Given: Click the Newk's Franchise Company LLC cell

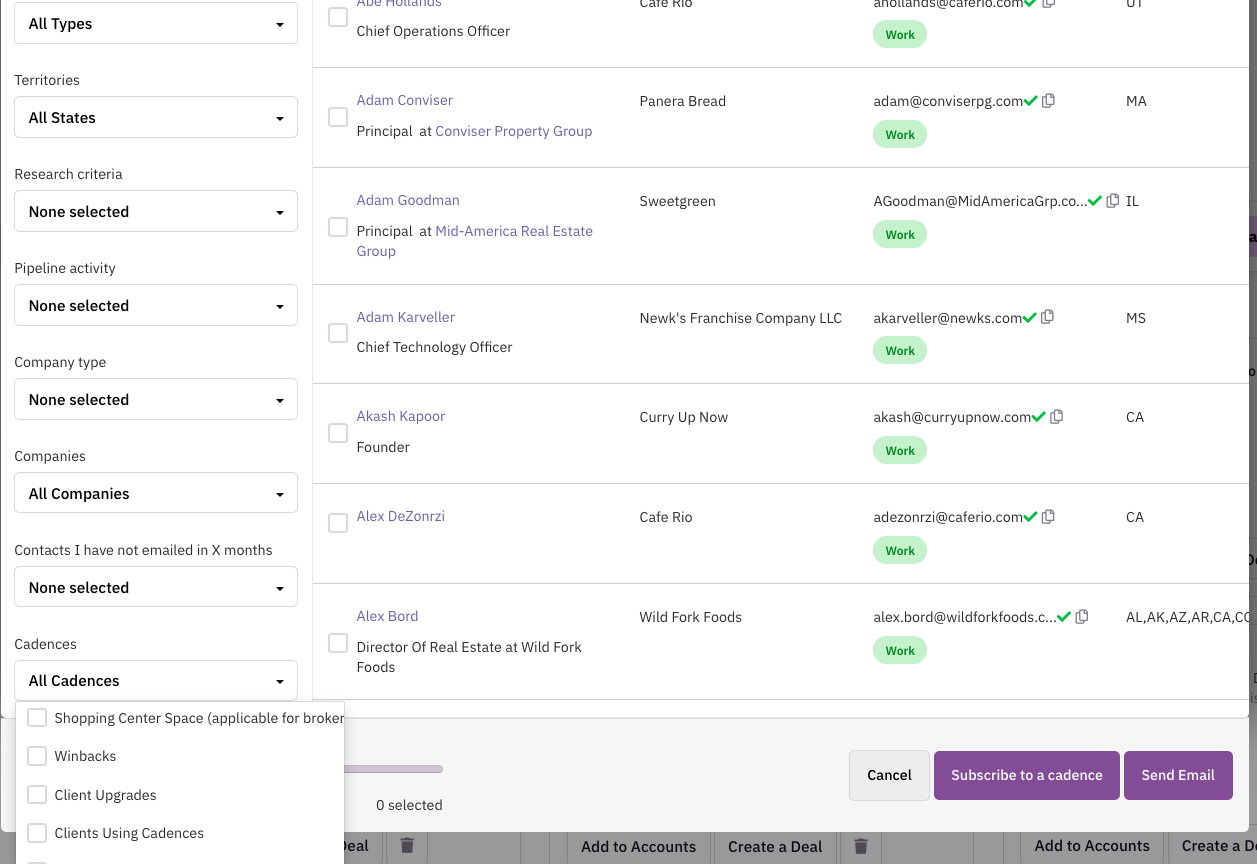Looking at the screenshot, I should (741, 318).
